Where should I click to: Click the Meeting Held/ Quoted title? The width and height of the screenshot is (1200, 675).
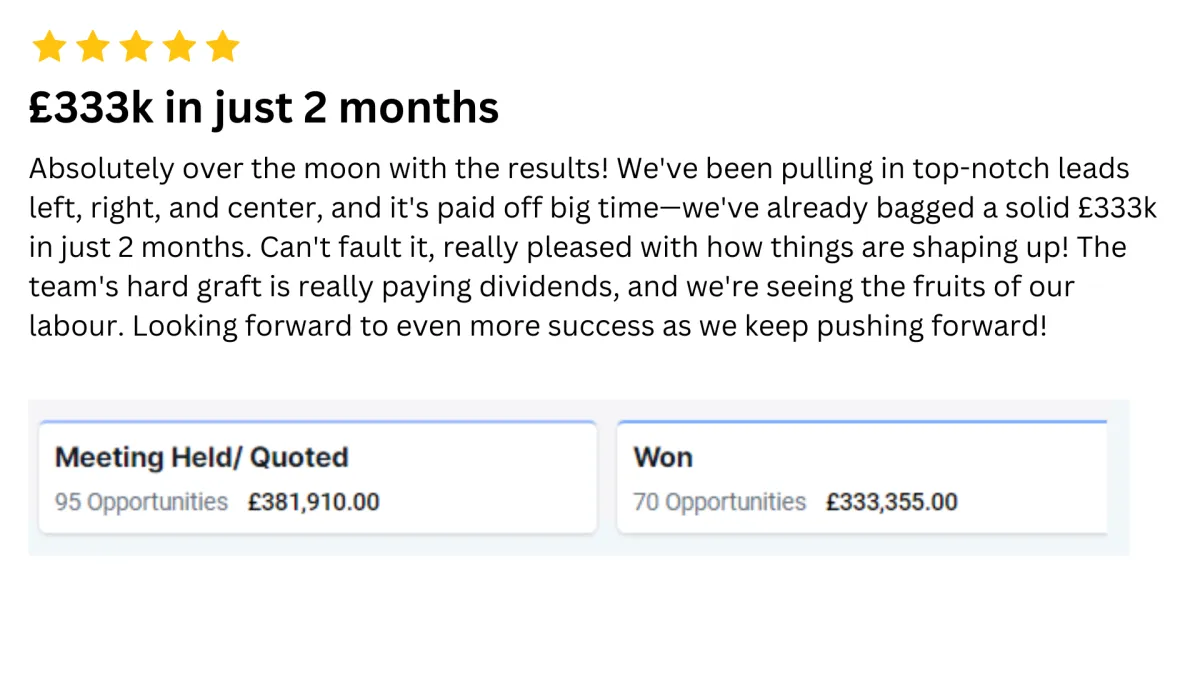point(201,458)
